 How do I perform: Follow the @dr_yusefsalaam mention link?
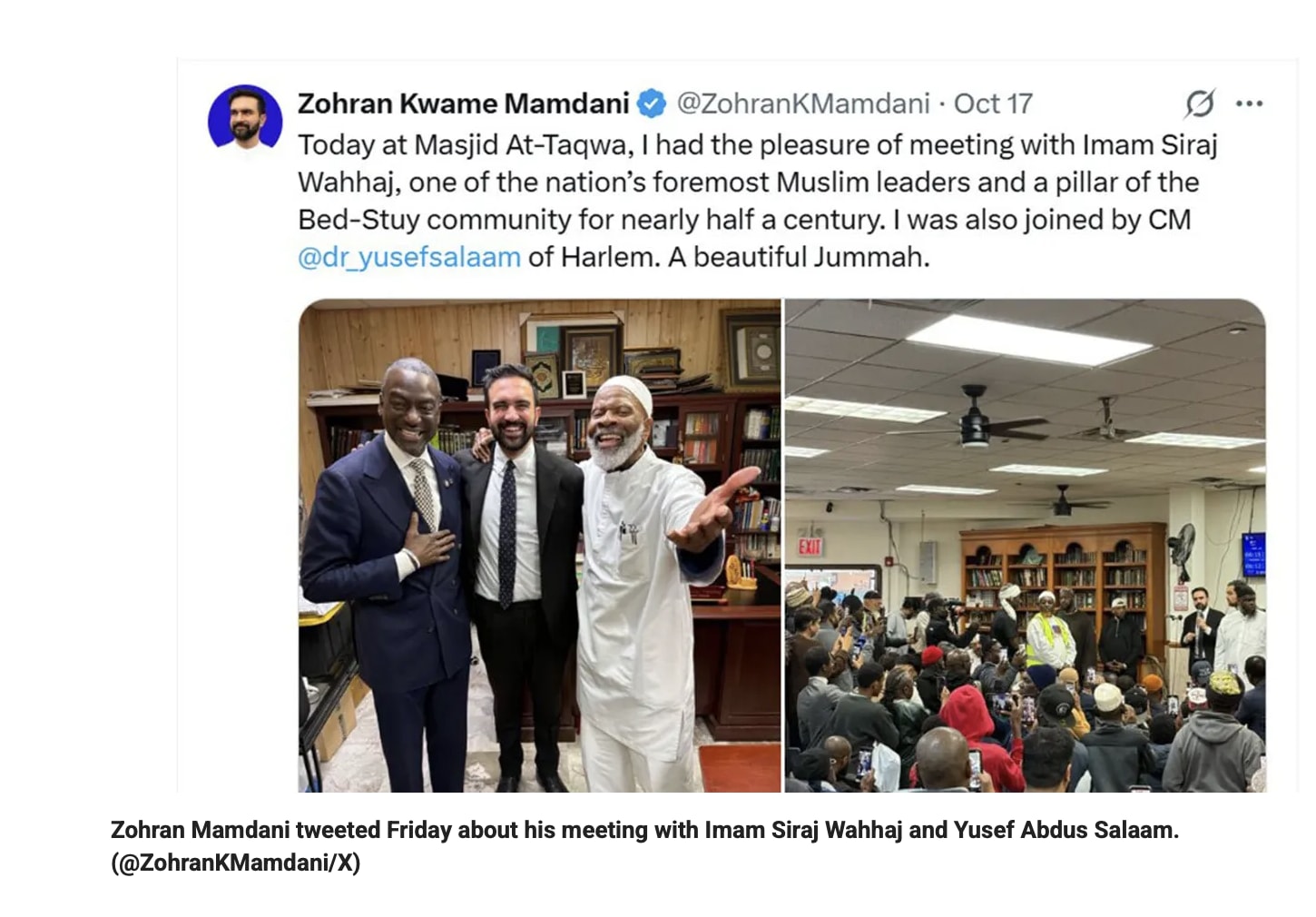(x=409, y=258)
